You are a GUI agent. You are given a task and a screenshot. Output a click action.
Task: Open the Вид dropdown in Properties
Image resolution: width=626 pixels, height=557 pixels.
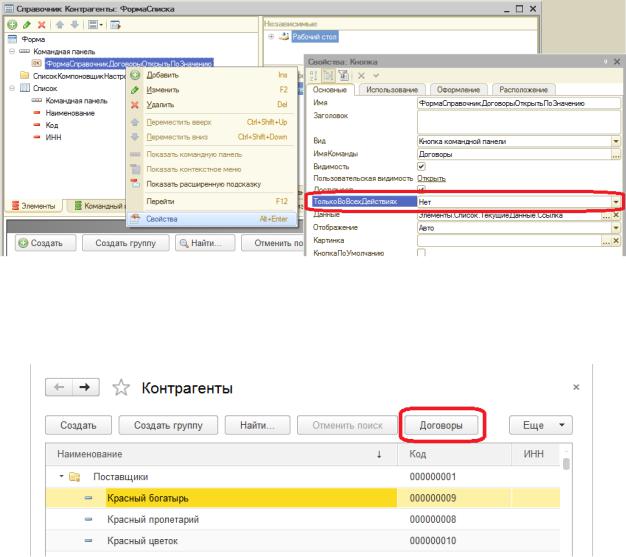[616, 141]
